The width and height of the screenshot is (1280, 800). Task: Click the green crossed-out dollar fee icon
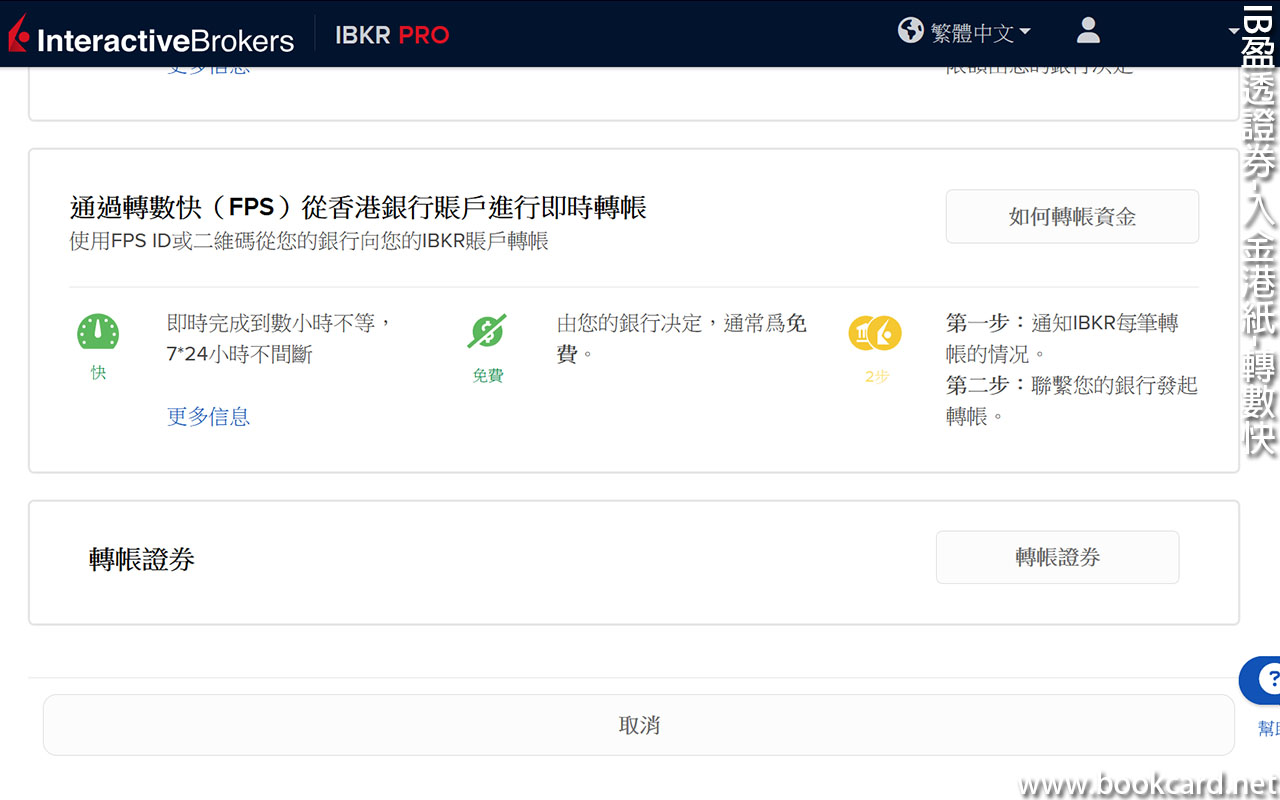[487, 332]
